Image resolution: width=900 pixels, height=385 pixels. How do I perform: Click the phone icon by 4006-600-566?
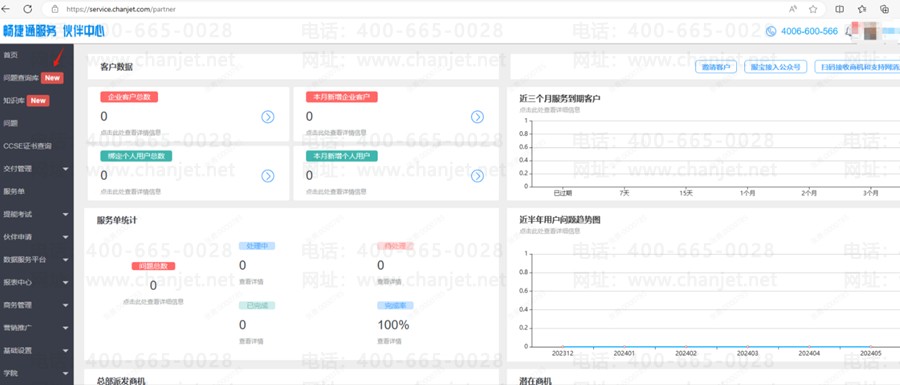point(771,32)
